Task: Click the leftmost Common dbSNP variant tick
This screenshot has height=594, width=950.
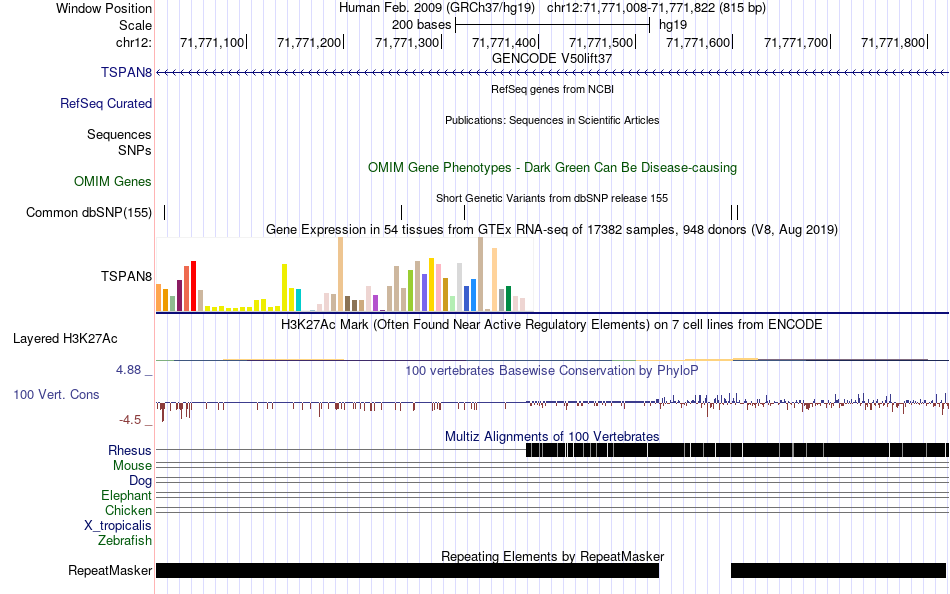Action: [164, 212]
